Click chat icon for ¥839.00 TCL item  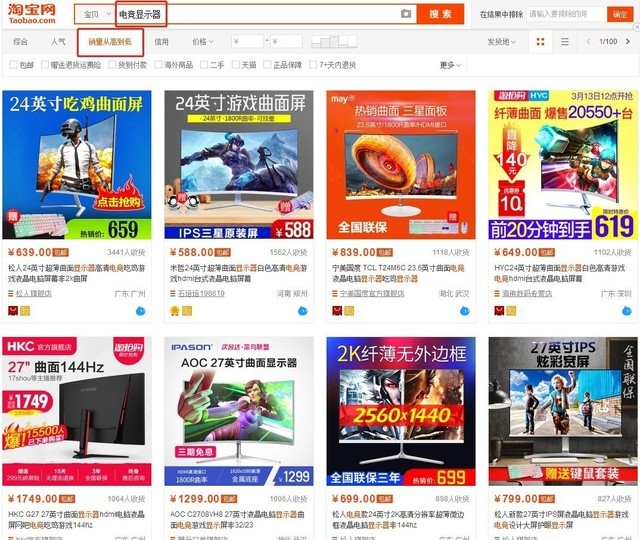[x=464, y=311]
